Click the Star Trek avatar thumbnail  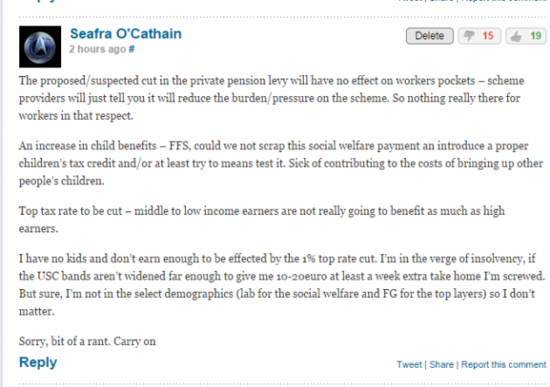[40, 47]
